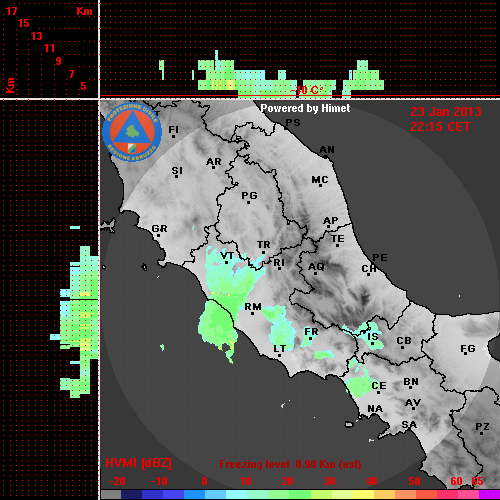Click the PG city label
This screenshot has height=500, width=500.
249,195
